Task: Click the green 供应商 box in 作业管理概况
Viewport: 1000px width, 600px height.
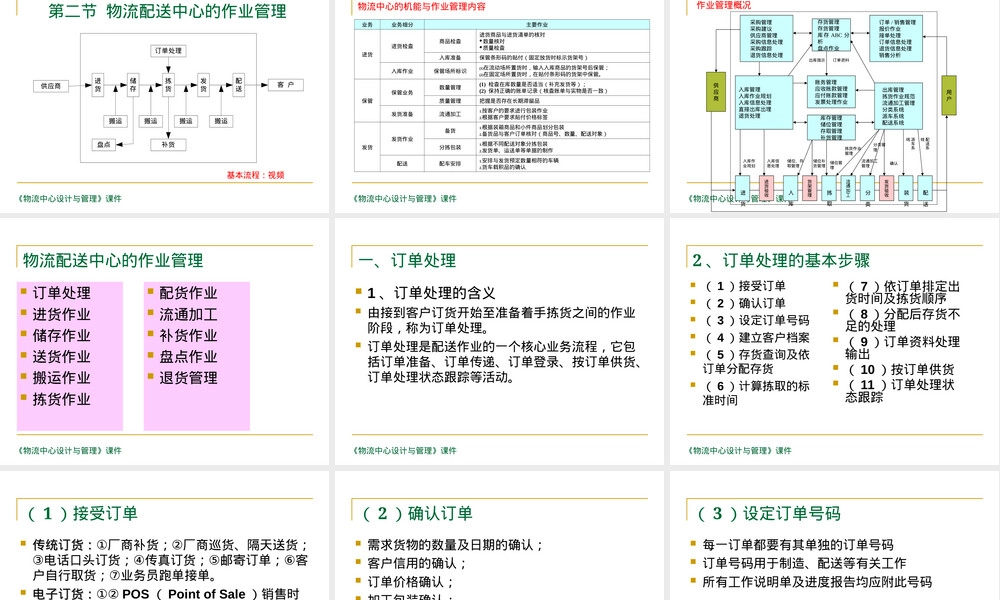Action: [x=716, y=92]
